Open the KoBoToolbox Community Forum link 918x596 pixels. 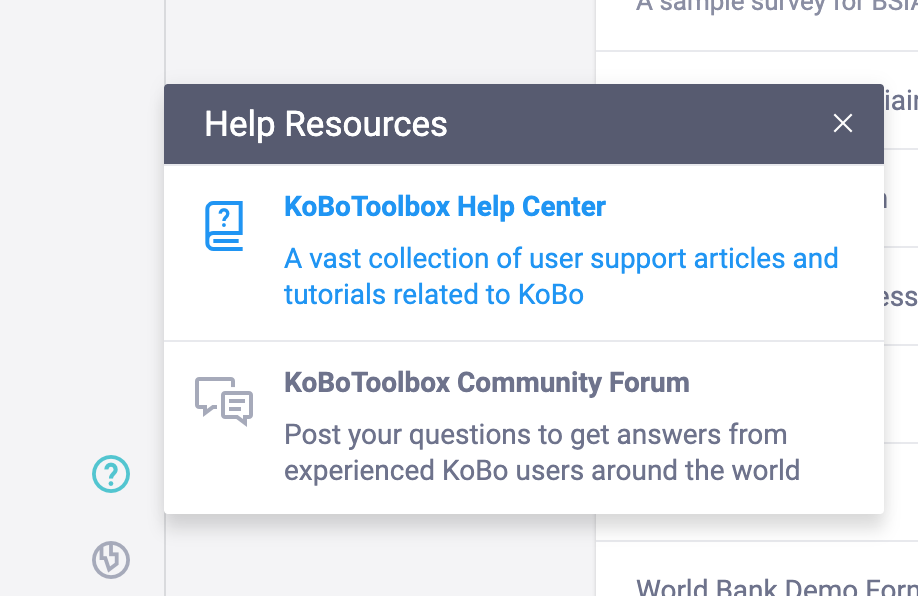pyautogui.click(x=487, y=382)
